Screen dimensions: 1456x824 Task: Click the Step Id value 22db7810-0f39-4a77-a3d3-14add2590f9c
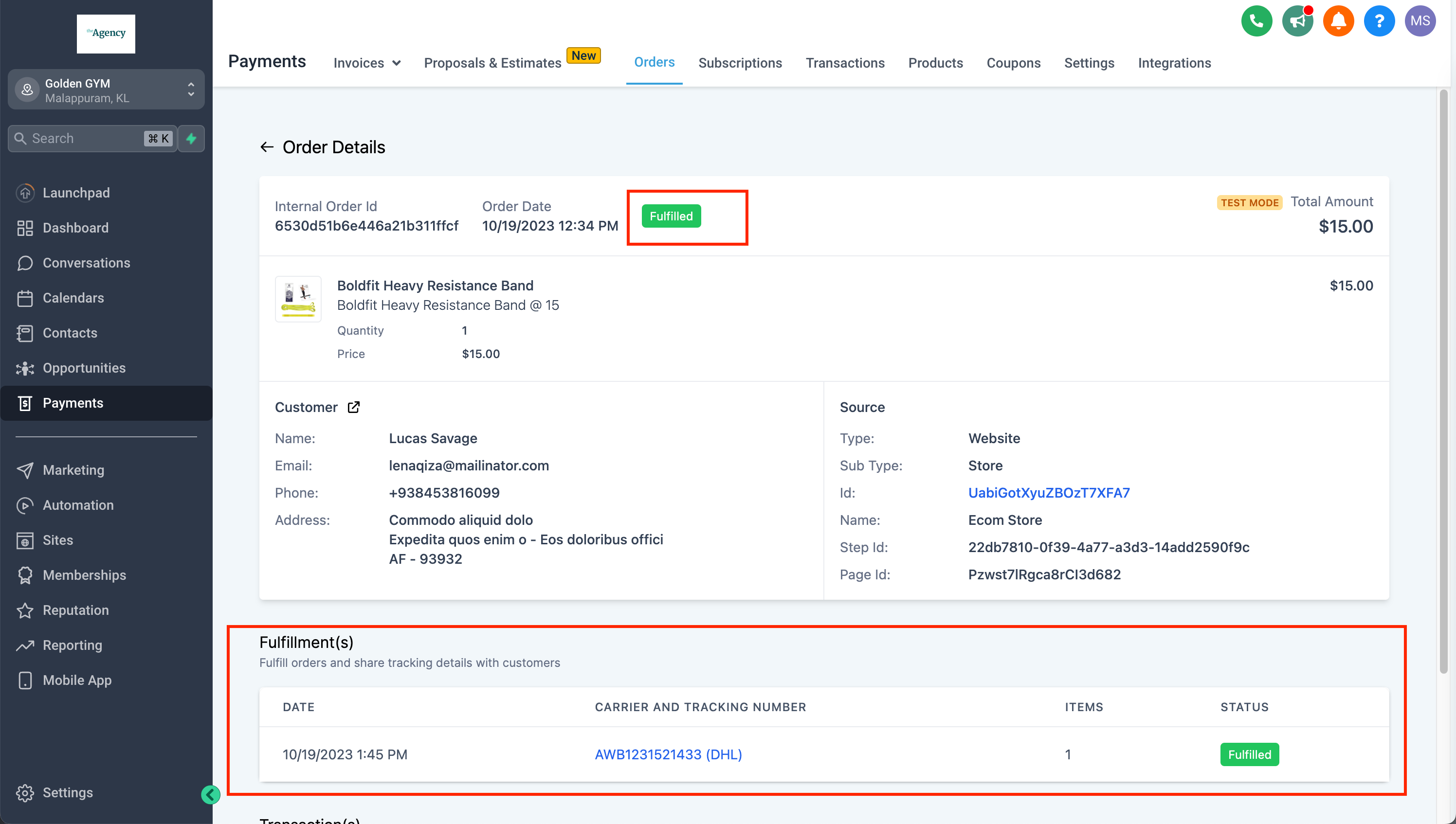tap(1109, 547)
